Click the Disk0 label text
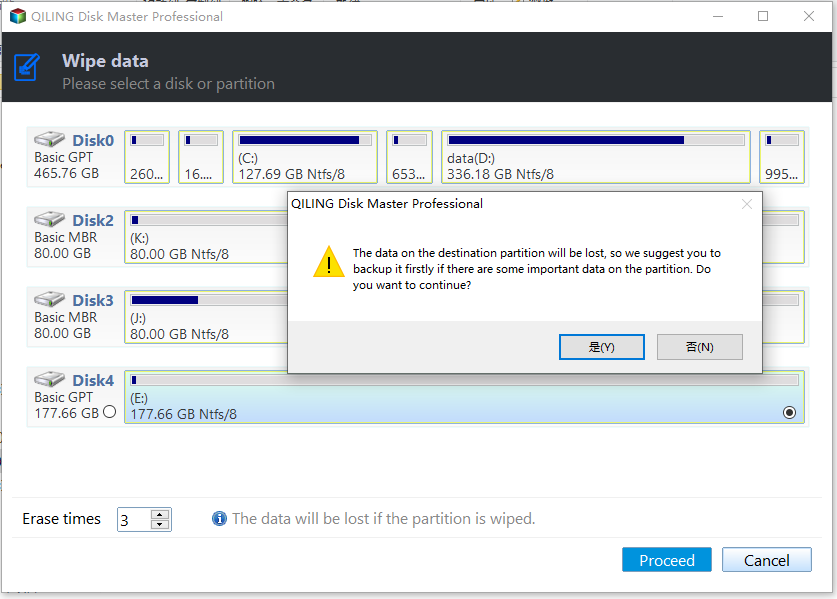Viewport: 837px width, 599px height. 93,140
